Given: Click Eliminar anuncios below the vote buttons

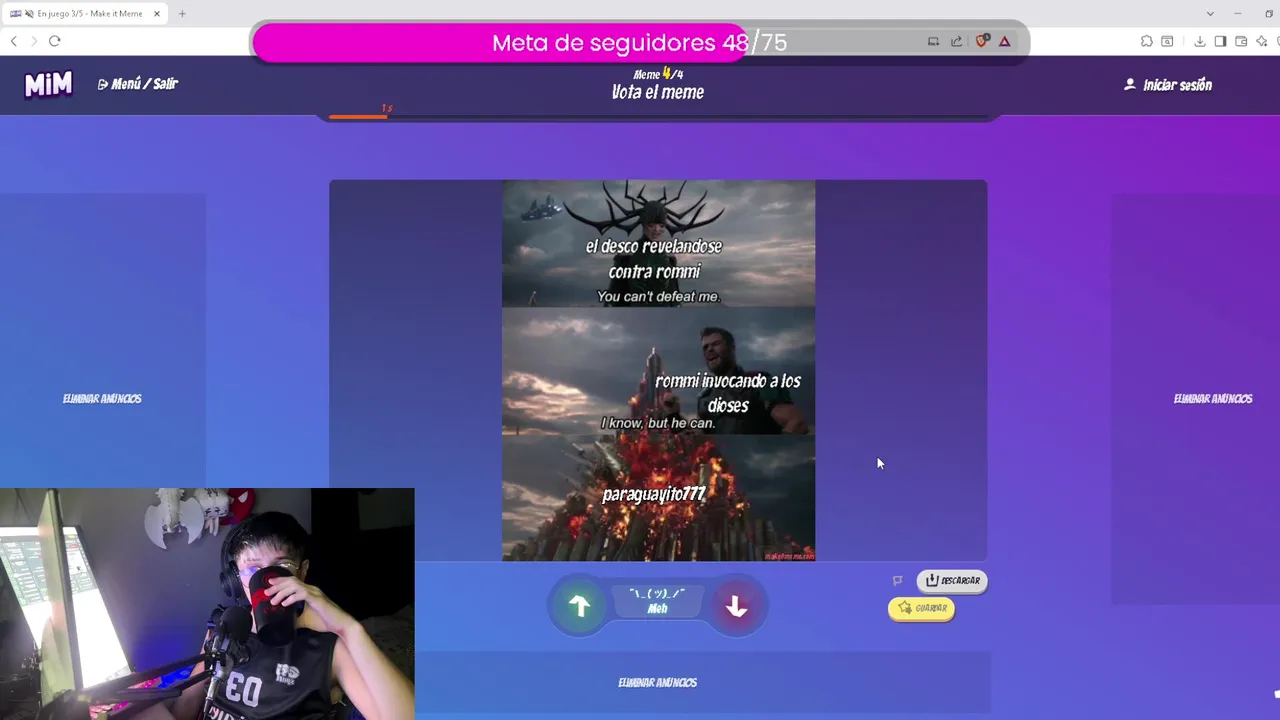Looking at the screenshot, I should [657, 683].
